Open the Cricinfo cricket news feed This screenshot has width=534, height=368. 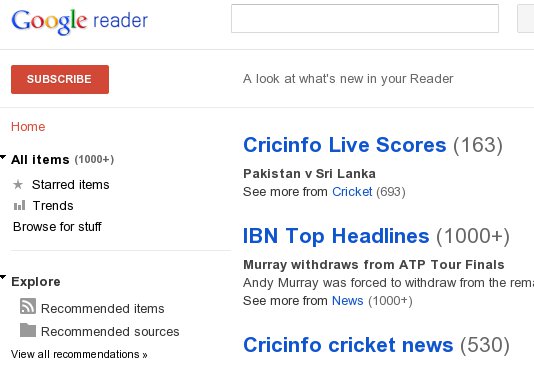[x=348, y=345]
